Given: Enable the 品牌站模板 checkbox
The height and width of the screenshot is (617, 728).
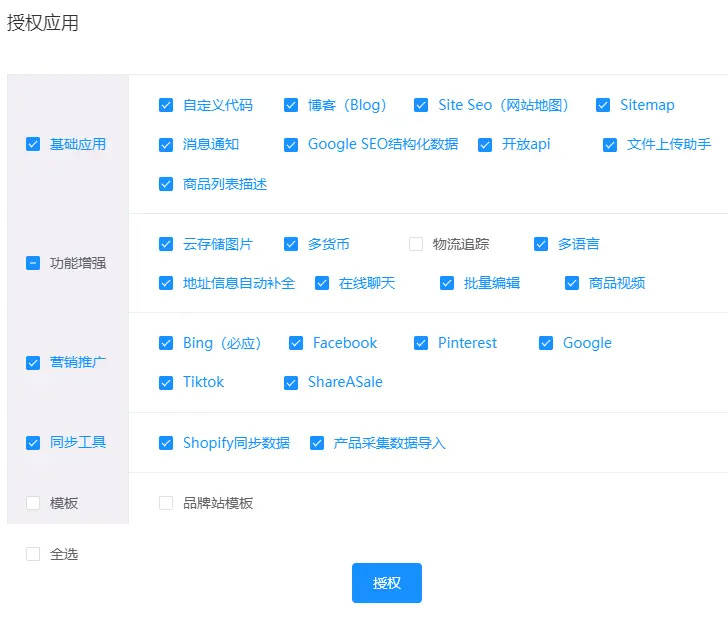Looking at the screenshot, I should 166,503.
